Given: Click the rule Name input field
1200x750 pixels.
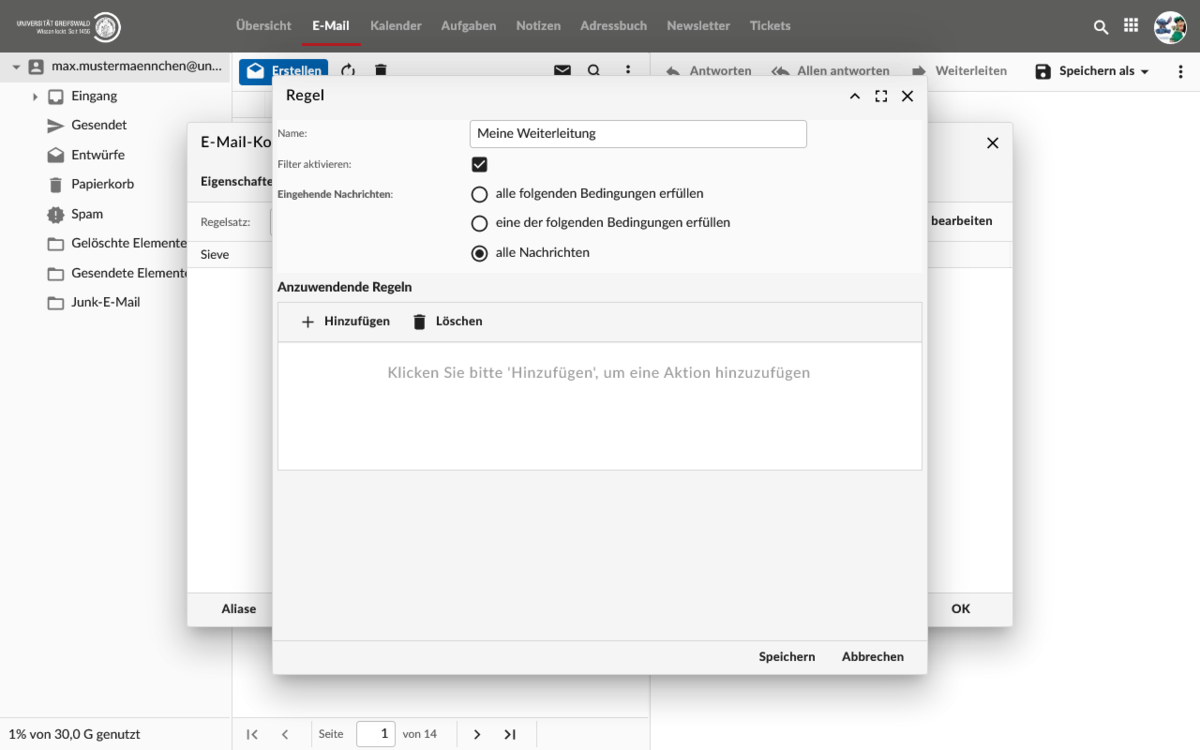Looking at the screenshot, I should pos(637,134).
